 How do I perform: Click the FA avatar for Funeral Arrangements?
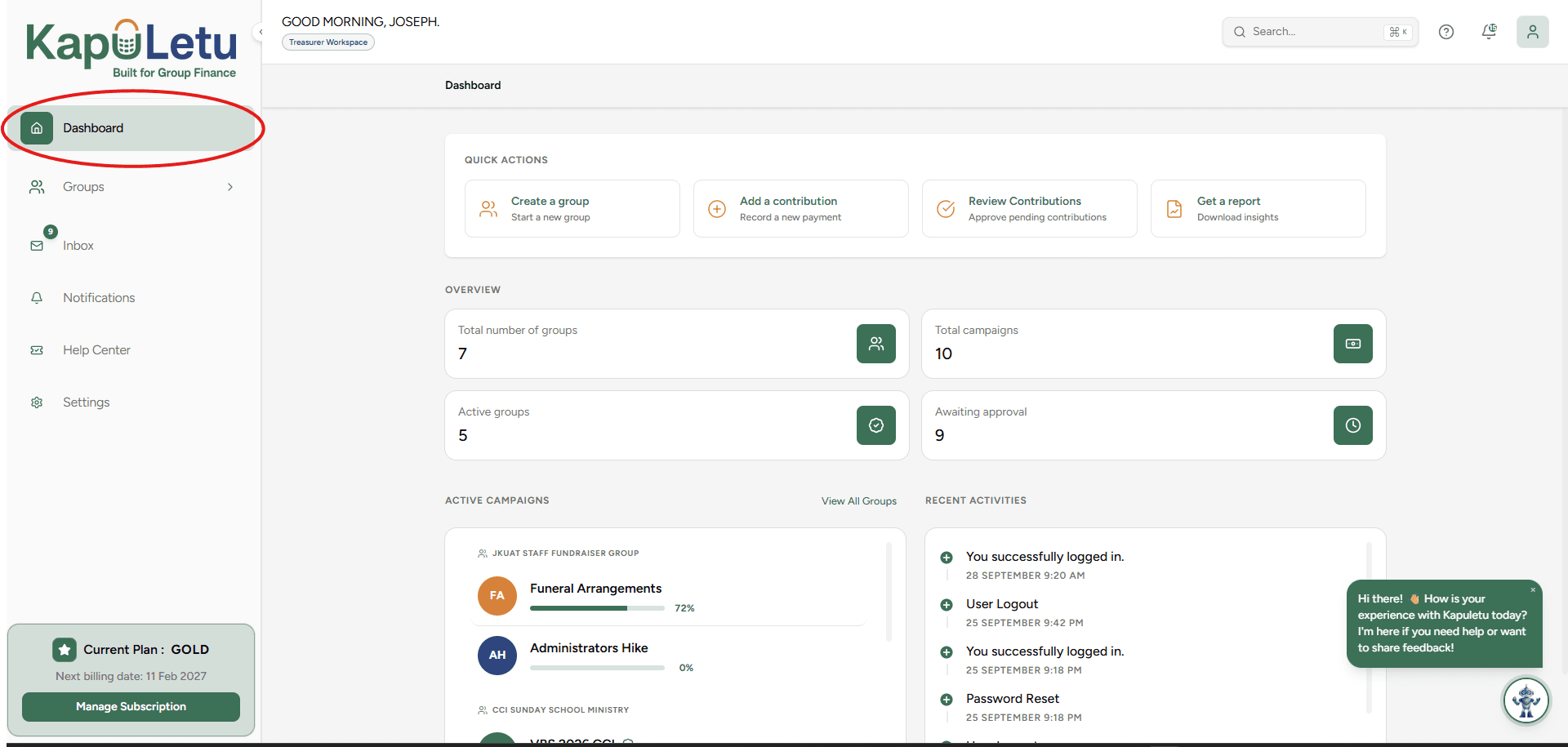point(497,596)
